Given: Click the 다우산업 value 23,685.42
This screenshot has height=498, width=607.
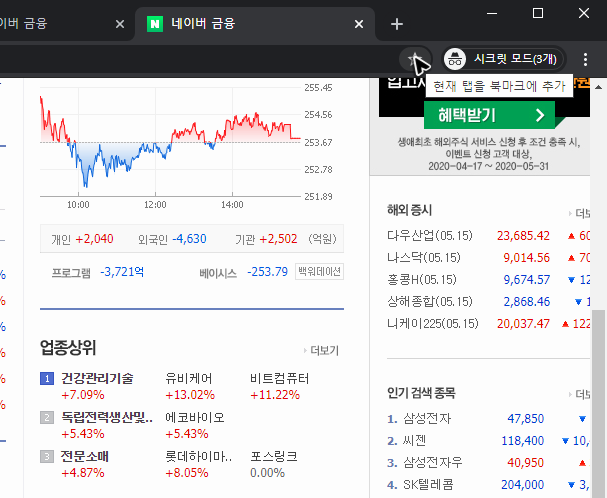Looking at the screenshot, I should click(523, 235).
